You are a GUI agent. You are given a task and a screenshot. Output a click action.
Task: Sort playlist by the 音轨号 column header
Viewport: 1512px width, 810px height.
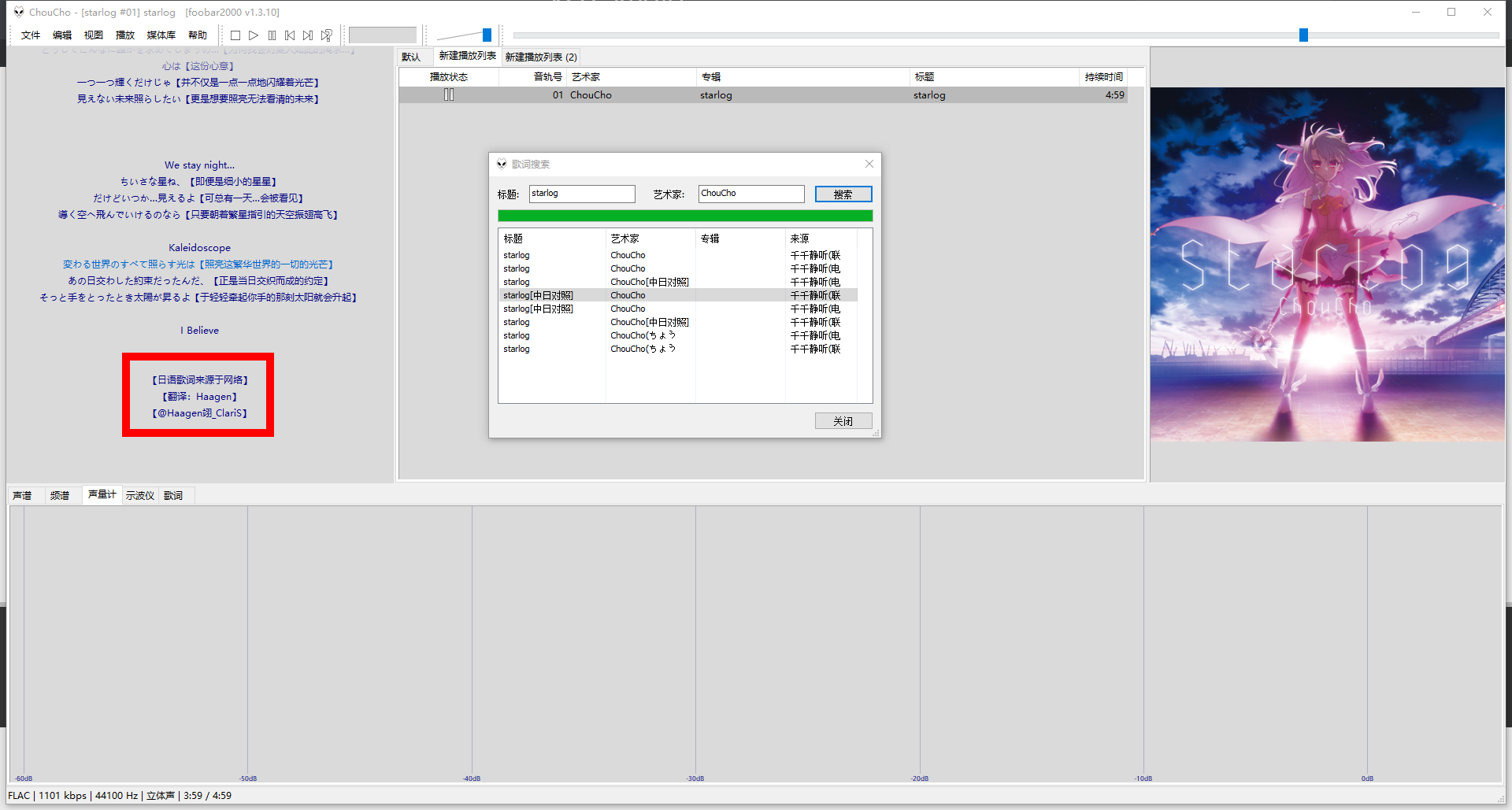coord(533,76)
